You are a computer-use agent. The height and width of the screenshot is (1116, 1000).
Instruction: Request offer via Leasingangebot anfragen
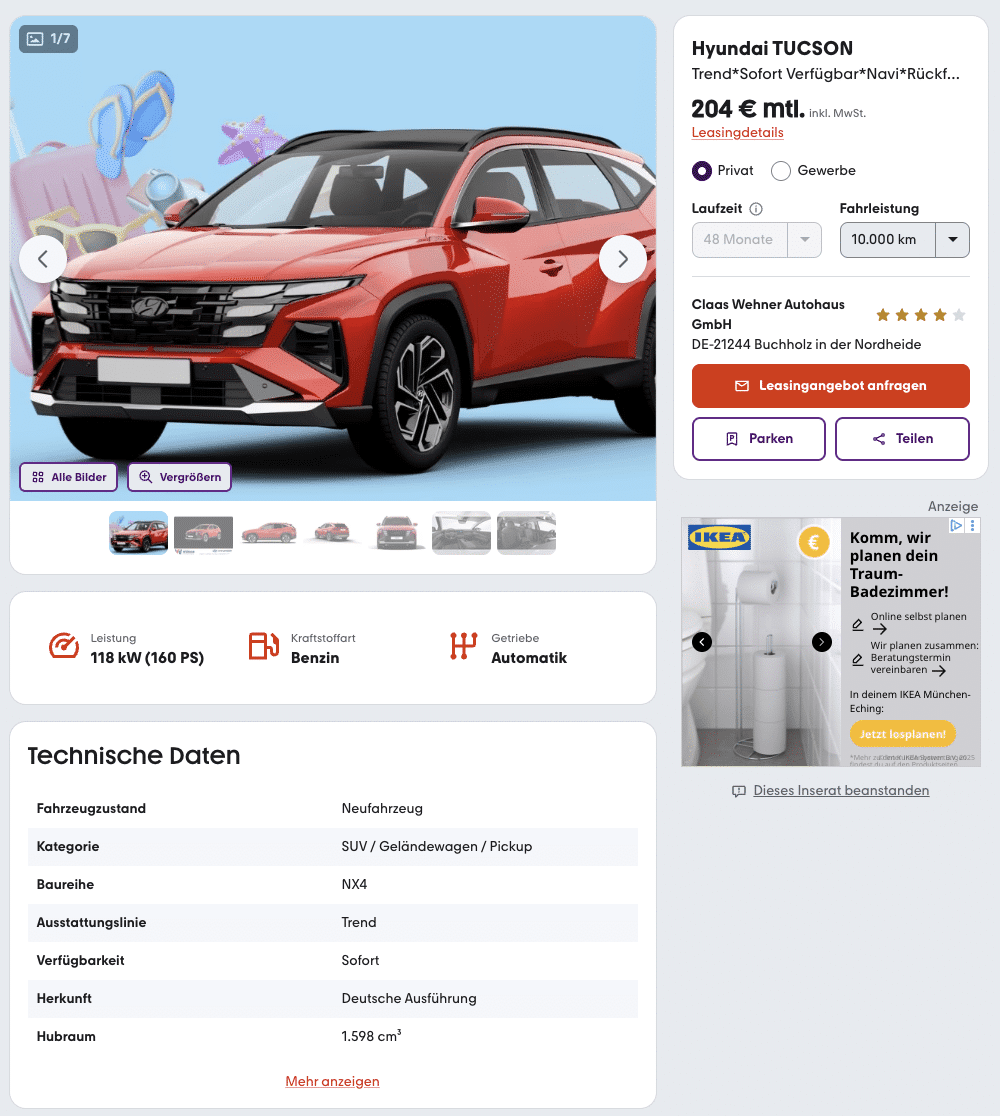coord(831,386)
